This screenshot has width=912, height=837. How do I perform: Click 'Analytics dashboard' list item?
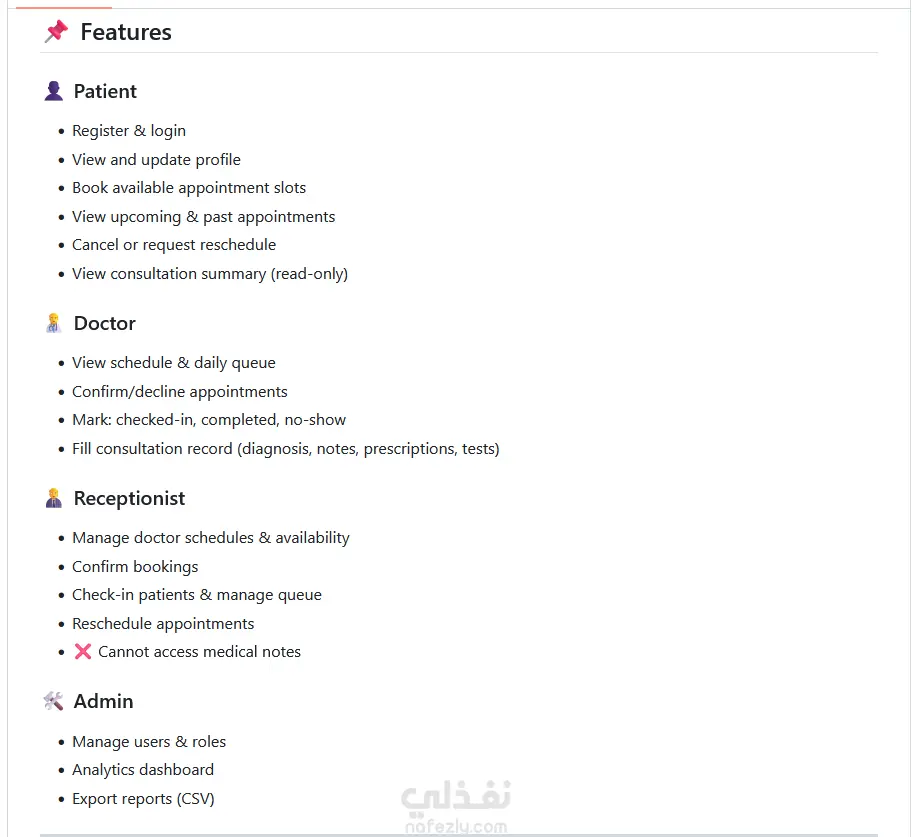pos(143,770)
